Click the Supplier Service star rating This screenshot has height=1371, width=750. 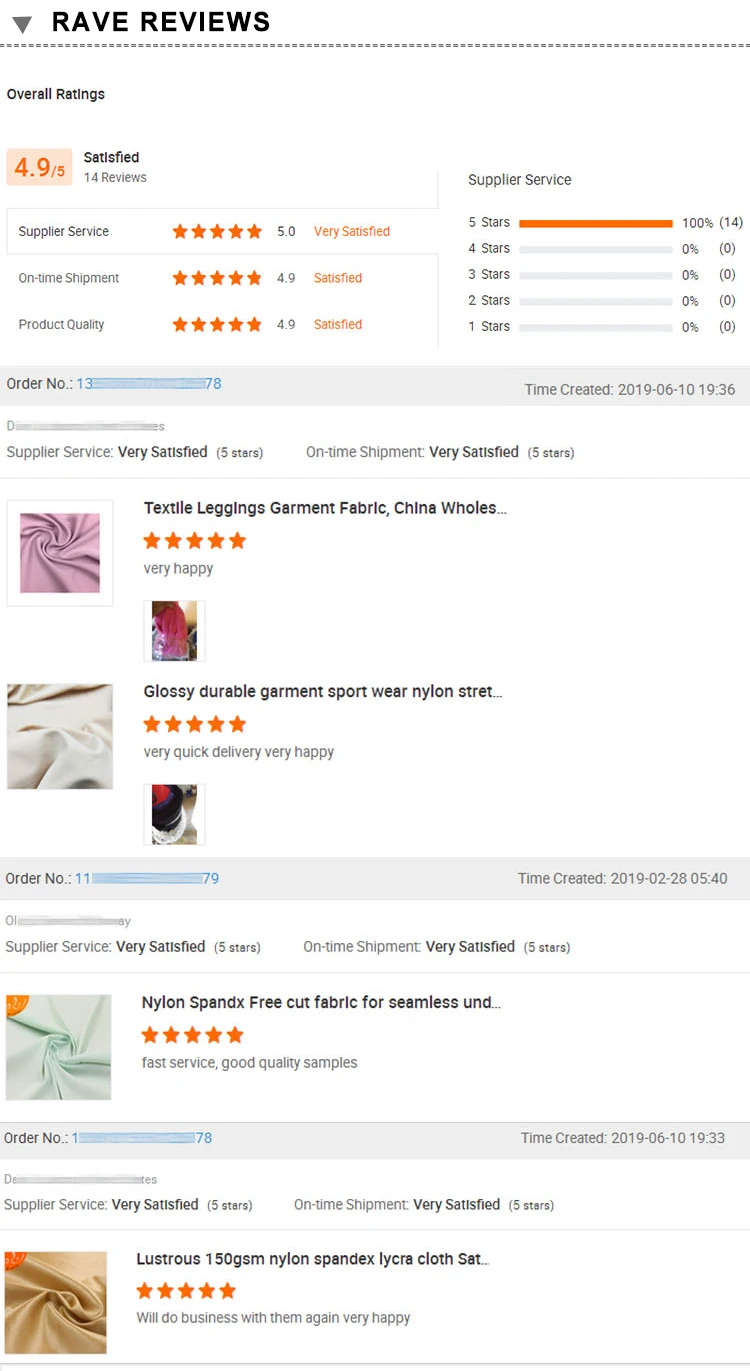(x=217, y=231)
